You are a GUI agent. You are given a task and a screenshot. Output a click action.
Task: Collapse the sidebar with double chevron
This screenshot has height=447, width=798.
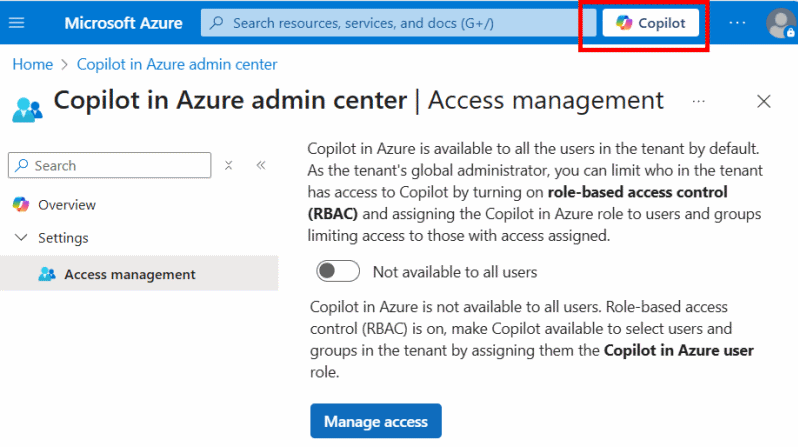point(261,165)
